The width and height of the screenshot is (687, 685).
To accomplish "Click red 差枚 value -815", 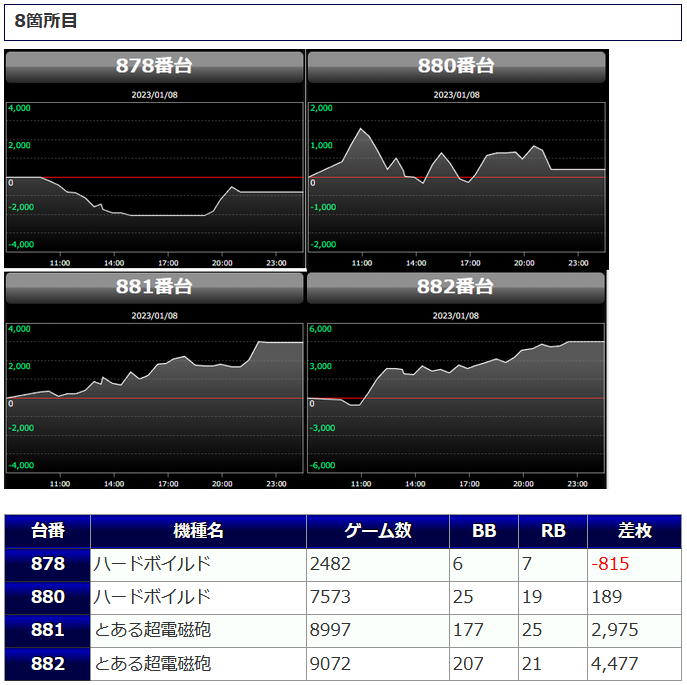I will 610,564.
